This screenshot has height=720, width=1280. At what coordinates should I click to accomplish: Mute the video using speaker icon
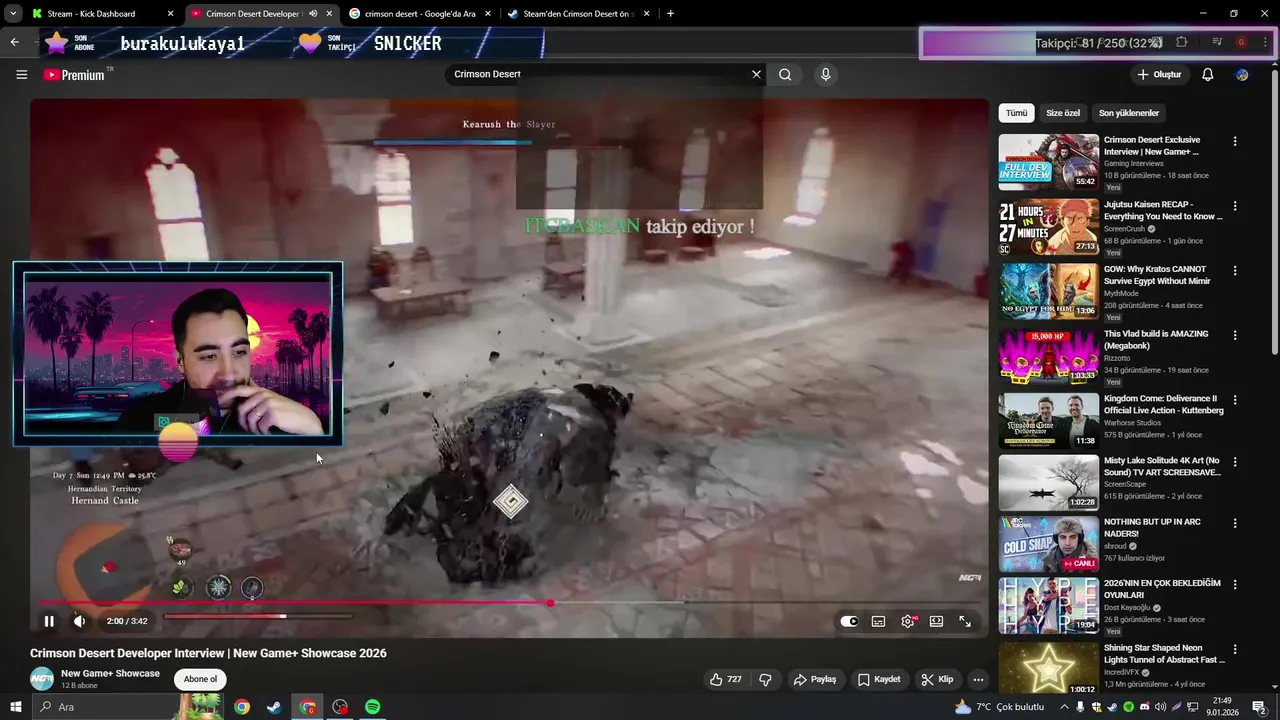79,621
